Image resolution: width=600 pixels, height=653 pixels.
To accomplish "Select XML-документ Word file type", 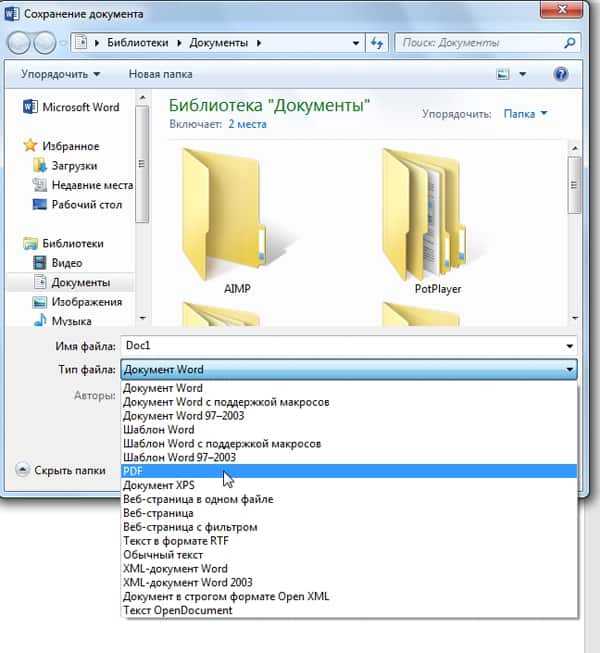I will coord(349,569).
